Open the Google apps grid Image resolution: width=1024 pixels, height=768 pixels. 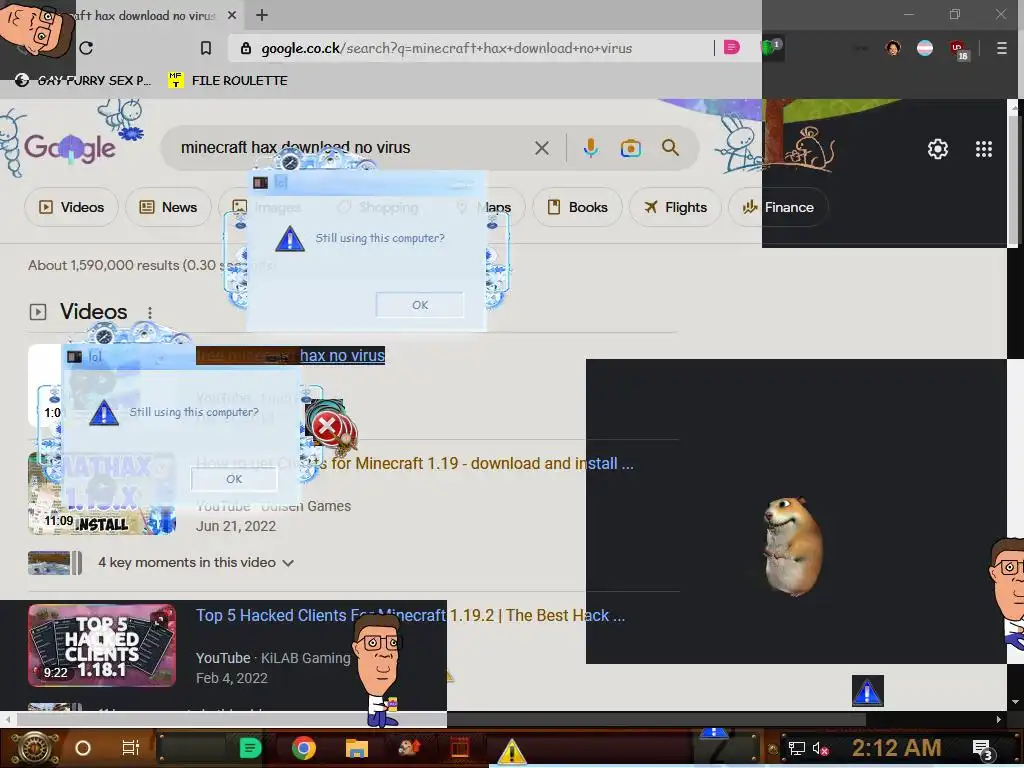point(984,149)
